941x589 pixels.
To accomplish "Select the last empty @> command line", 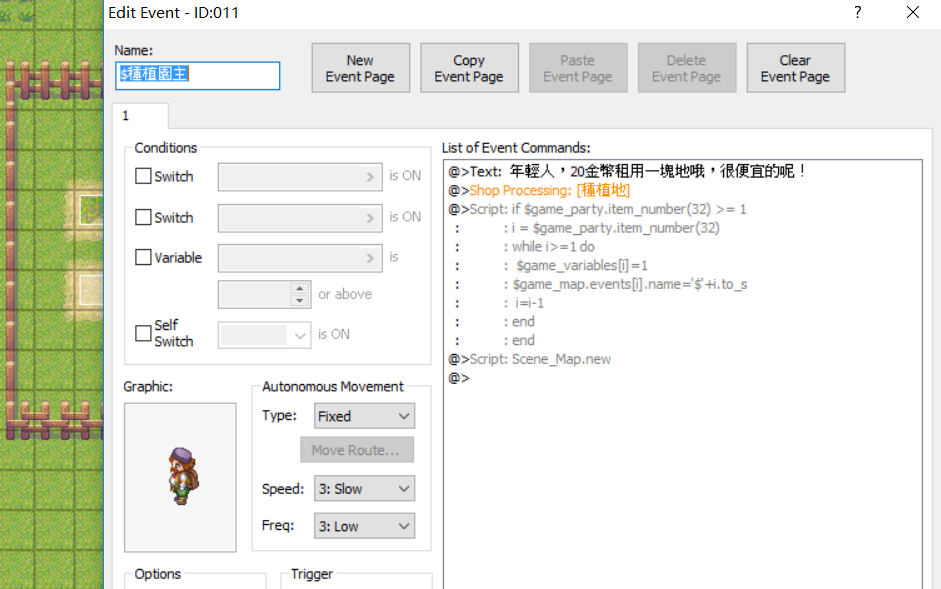I will pos(683,378).
